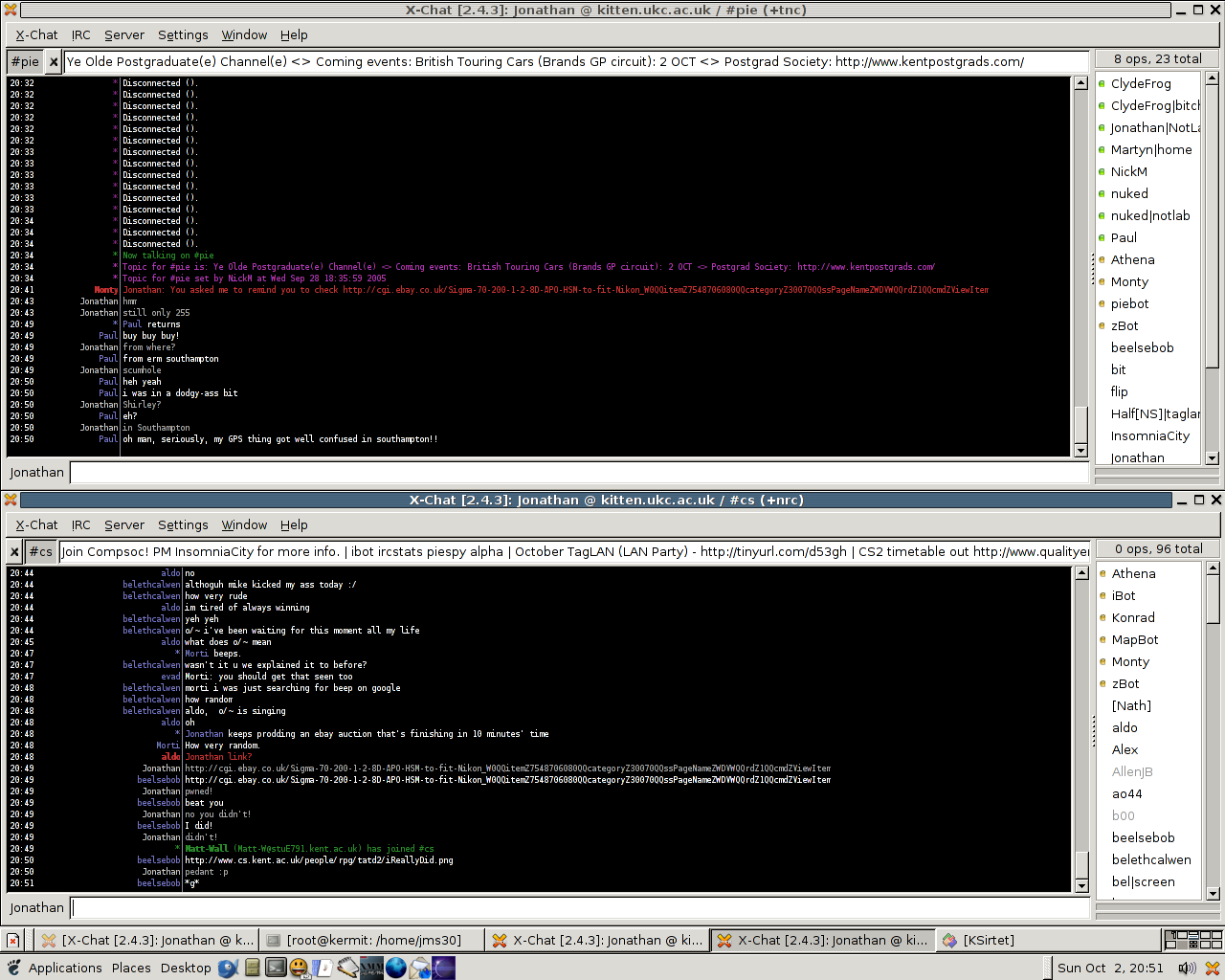Open the XMMS launcher in the panel
The height and width of the screenshot is (980, 1225).
click(x=371, y=968)
